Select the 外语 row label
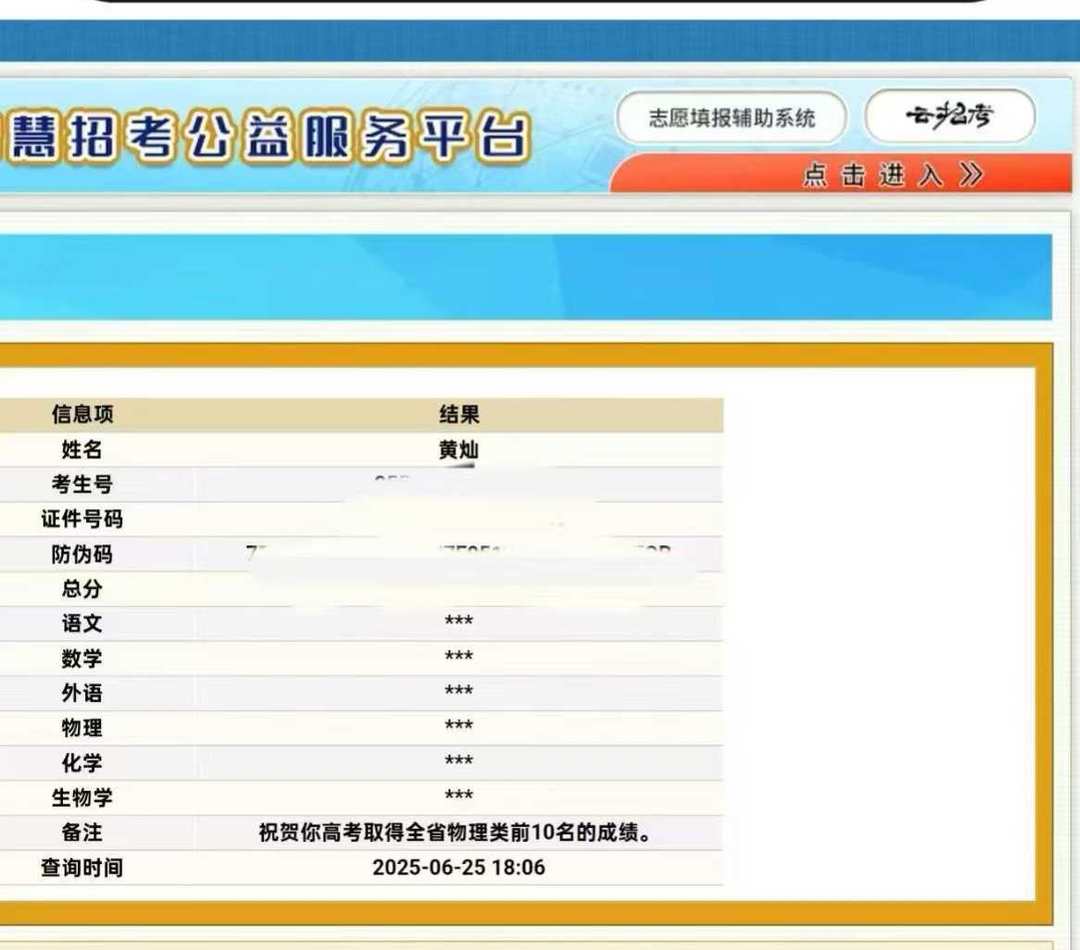This screenshot has width=1080, height=950. [82, 693]
